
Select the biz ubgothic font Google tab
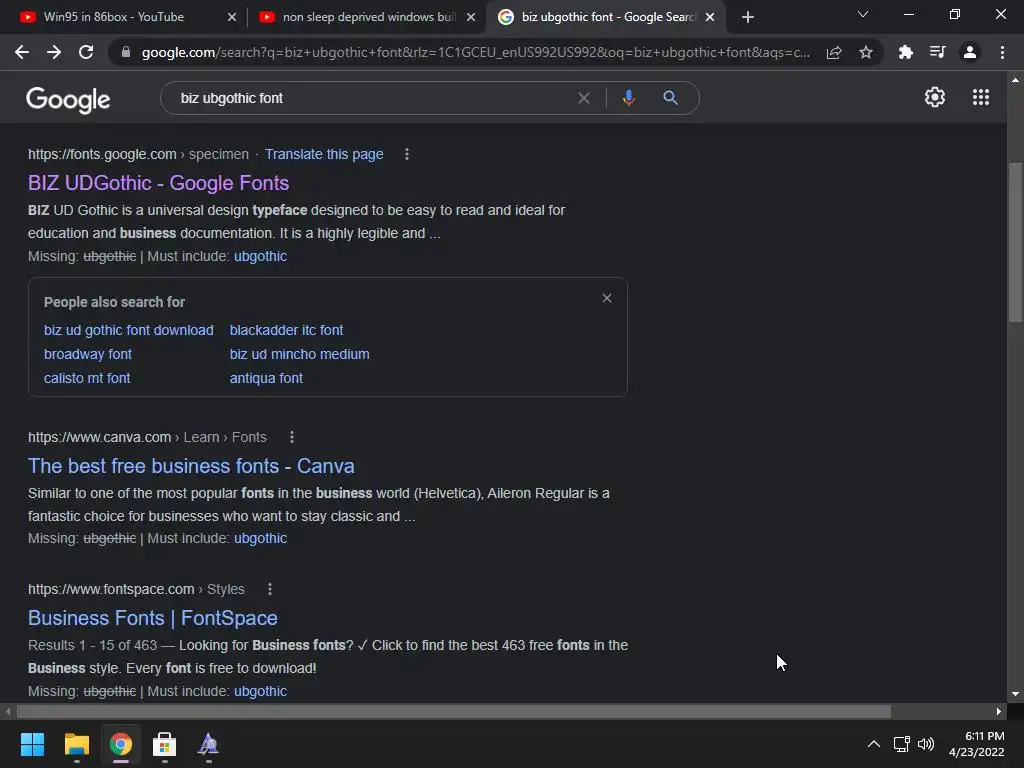(x=607, y=17)
